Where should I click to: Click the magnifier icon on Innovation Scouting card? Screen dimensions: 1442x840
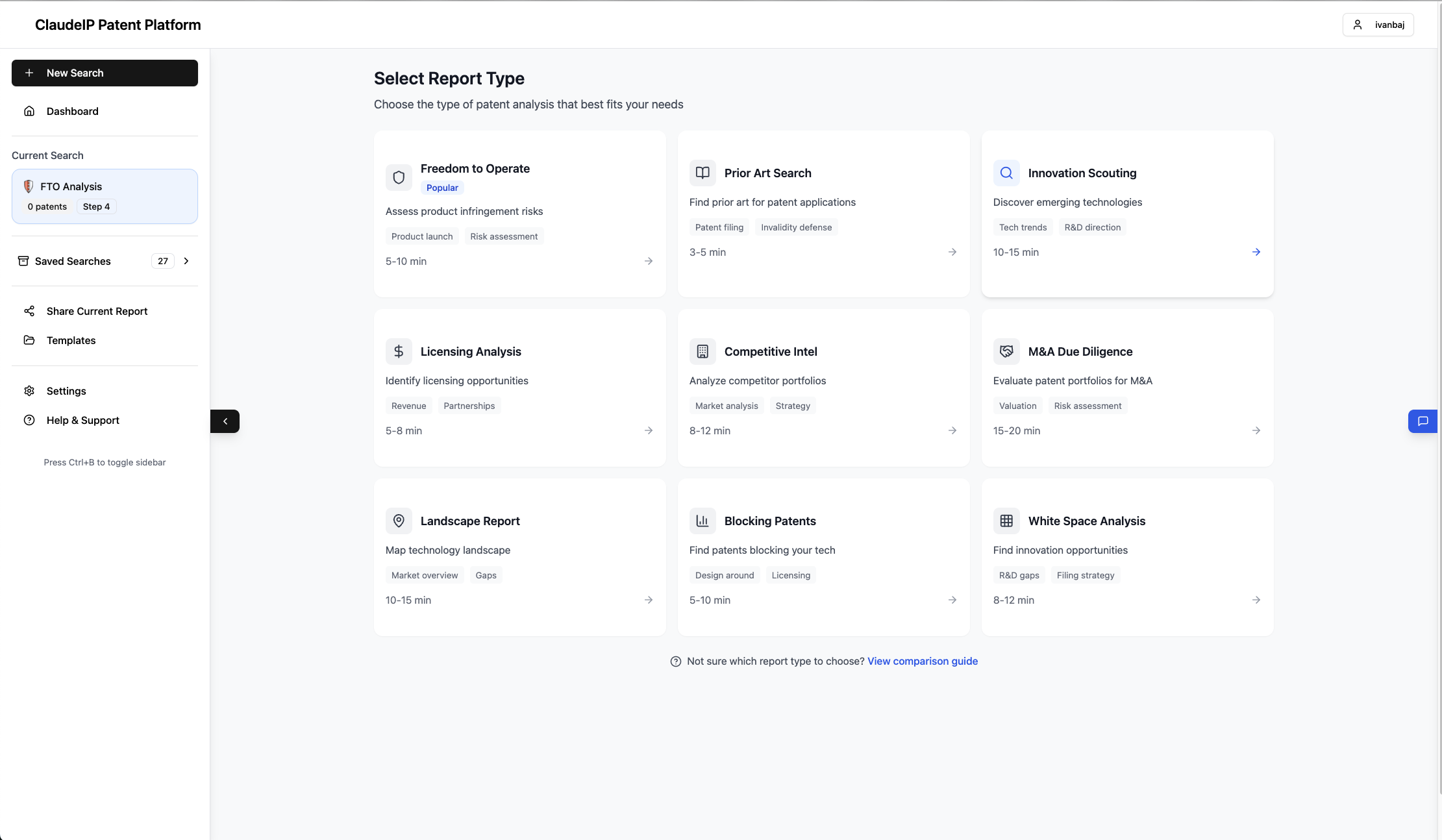point(1006,173)
